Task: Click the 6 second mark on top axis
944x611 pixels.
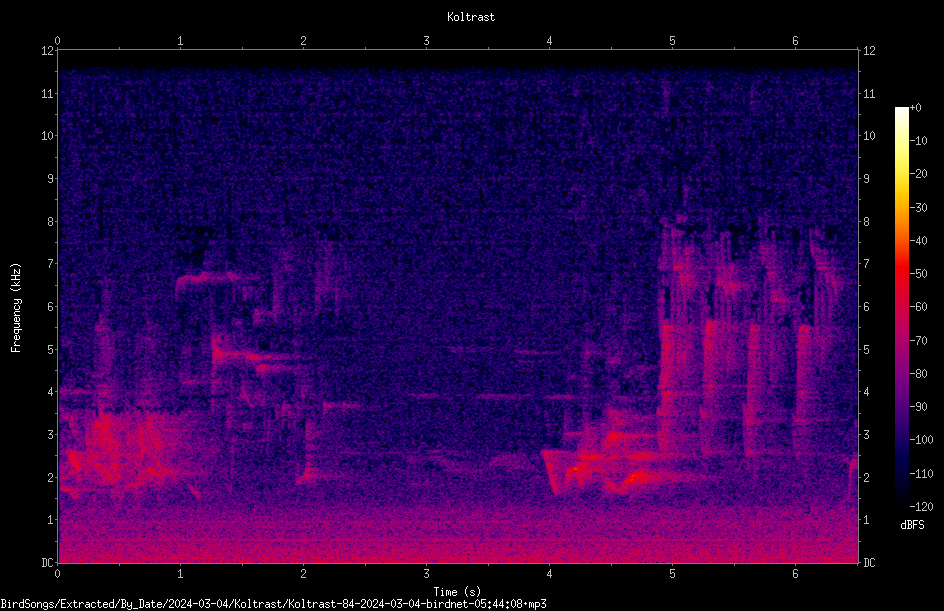Action: (x=795, y=40)
